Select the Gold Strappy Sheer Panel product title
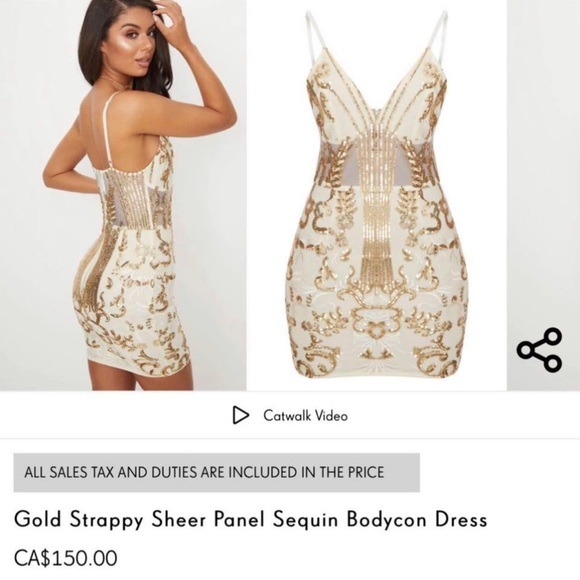The width and height of the screenshot is (580, 580). pyautogui.click(x=250, y=519)
